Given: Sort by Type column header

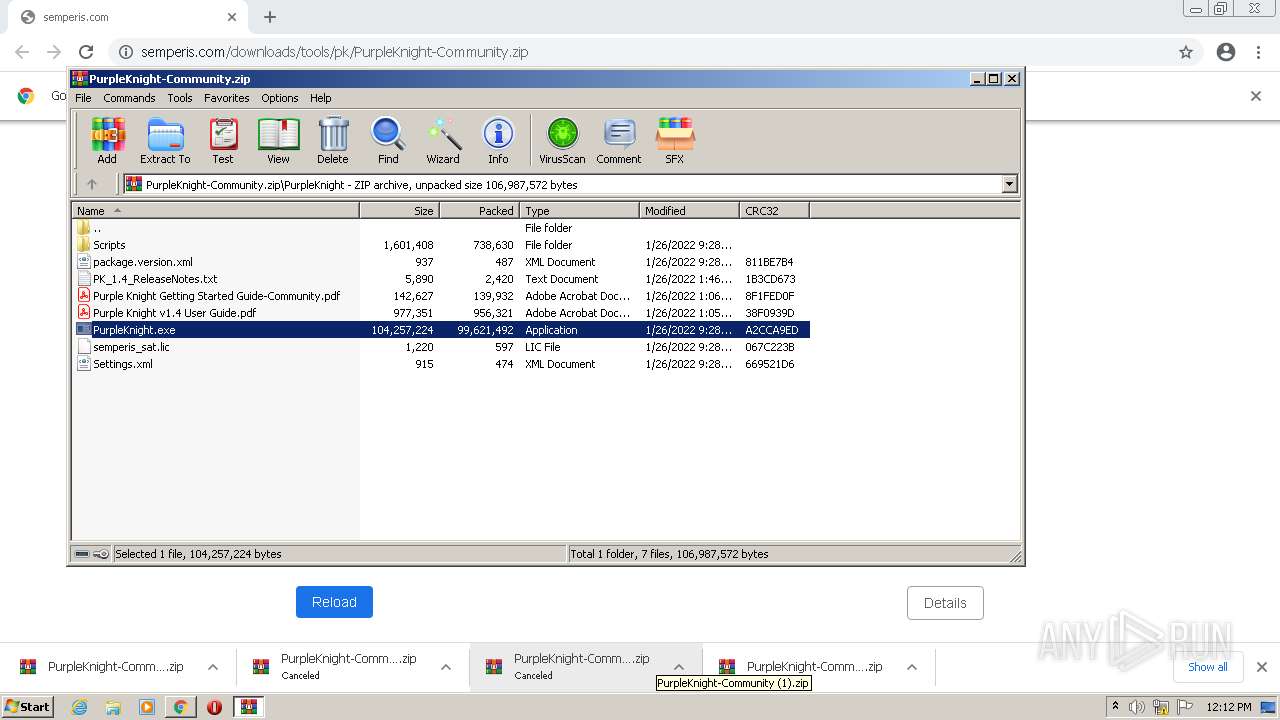Looking at the screenshot, I should click(x=580, y=211).
